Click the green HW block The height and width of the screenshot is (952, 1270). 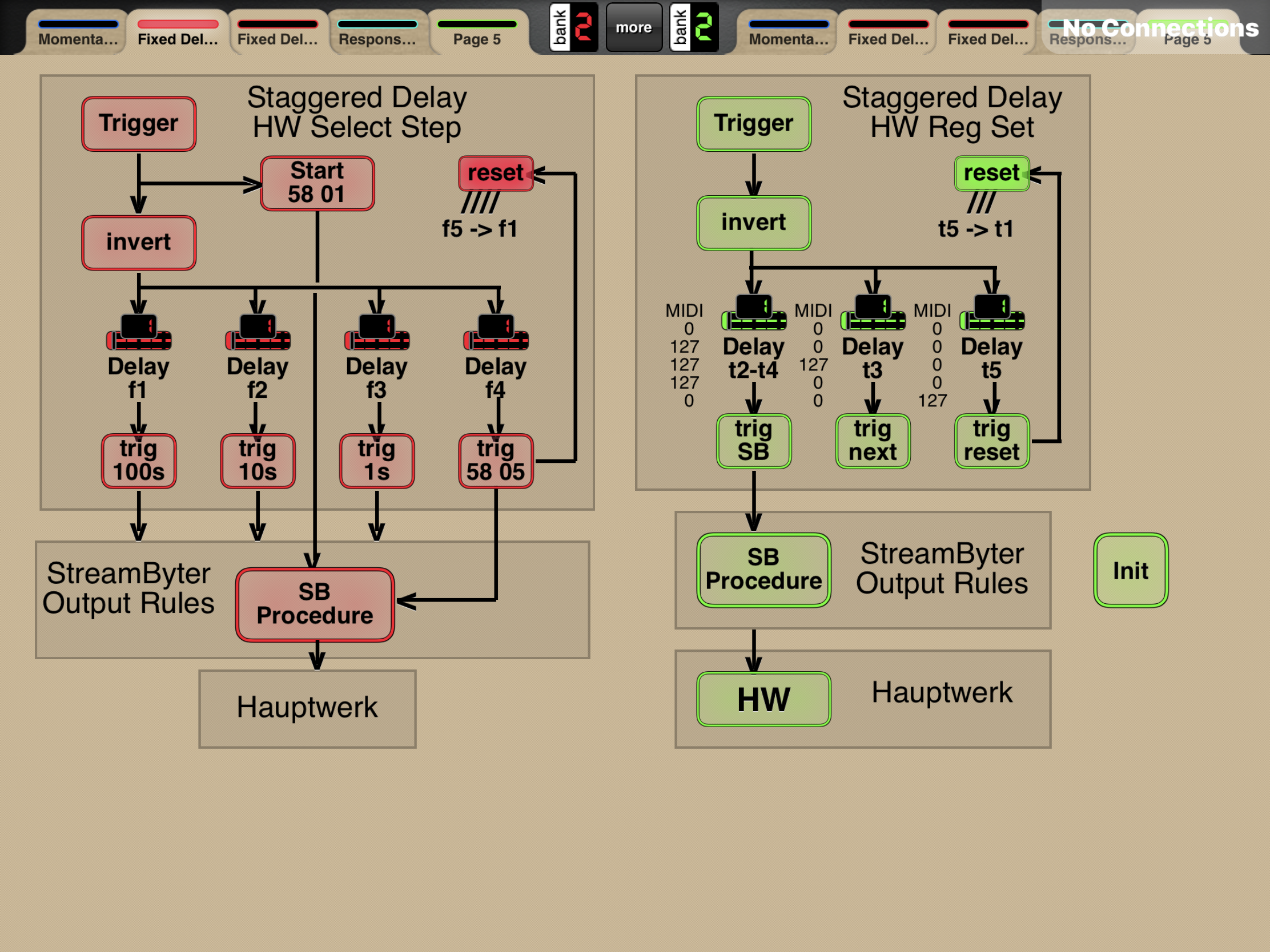point(763,699)
